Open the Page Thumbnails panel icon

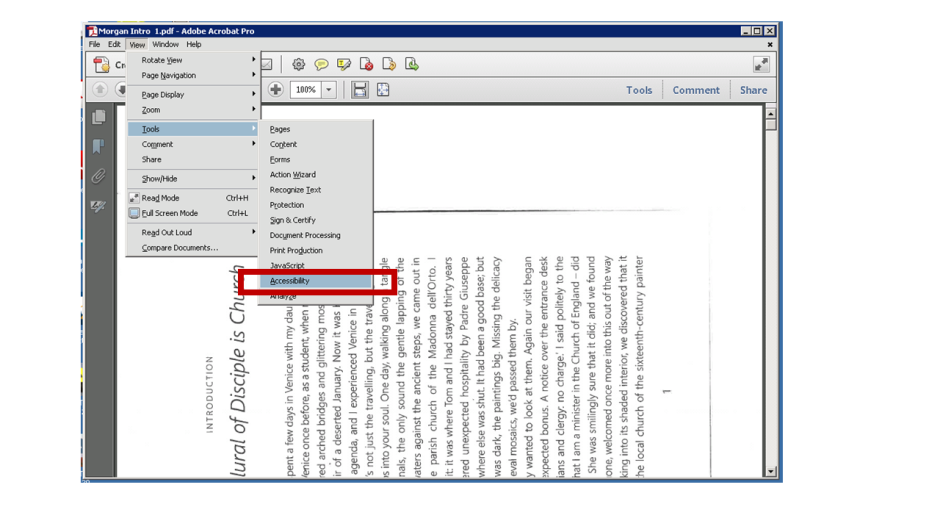tap(99, 116)
